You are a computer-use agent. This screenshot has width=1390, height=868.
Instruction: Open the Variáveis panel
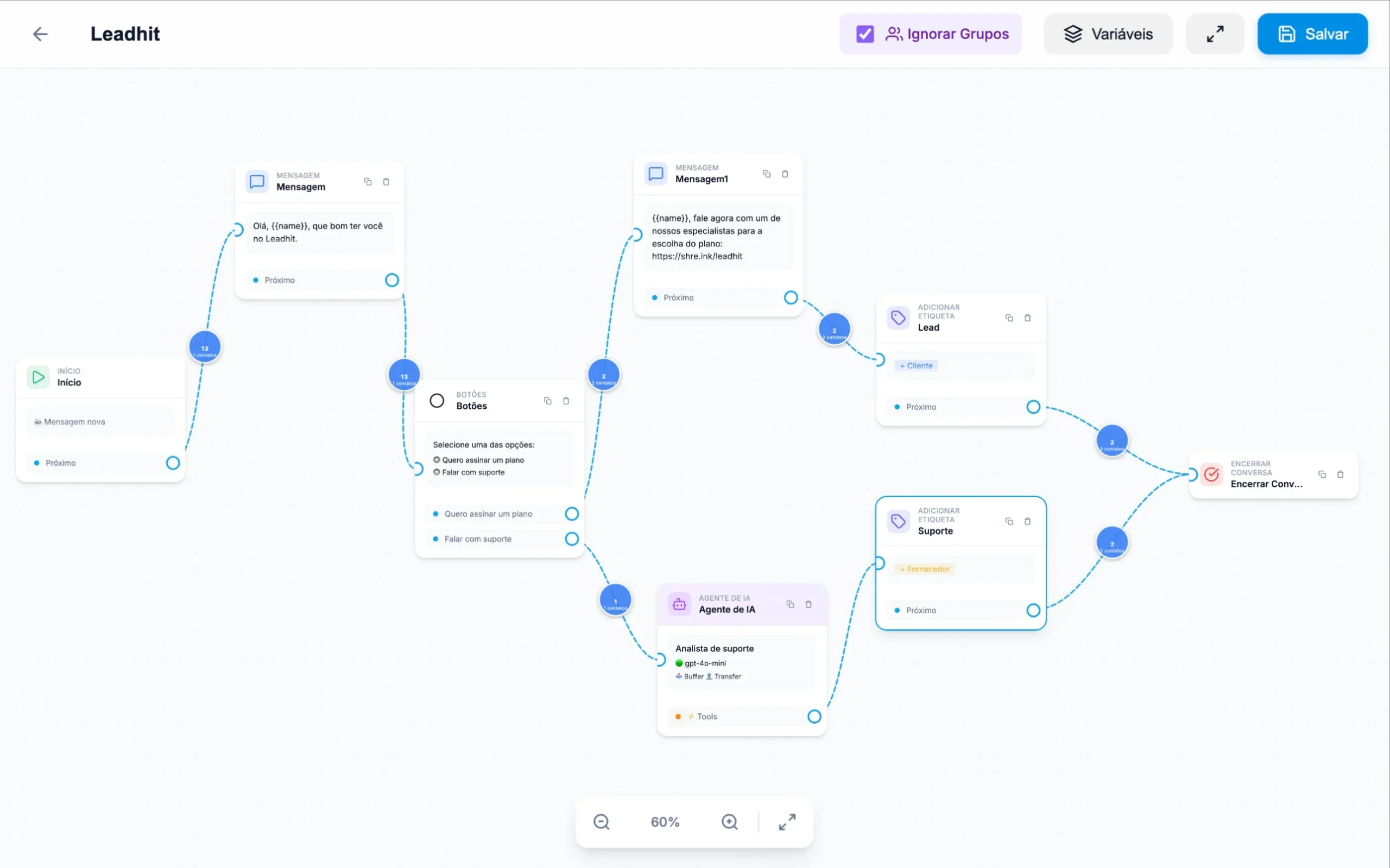pos(1108,34)
